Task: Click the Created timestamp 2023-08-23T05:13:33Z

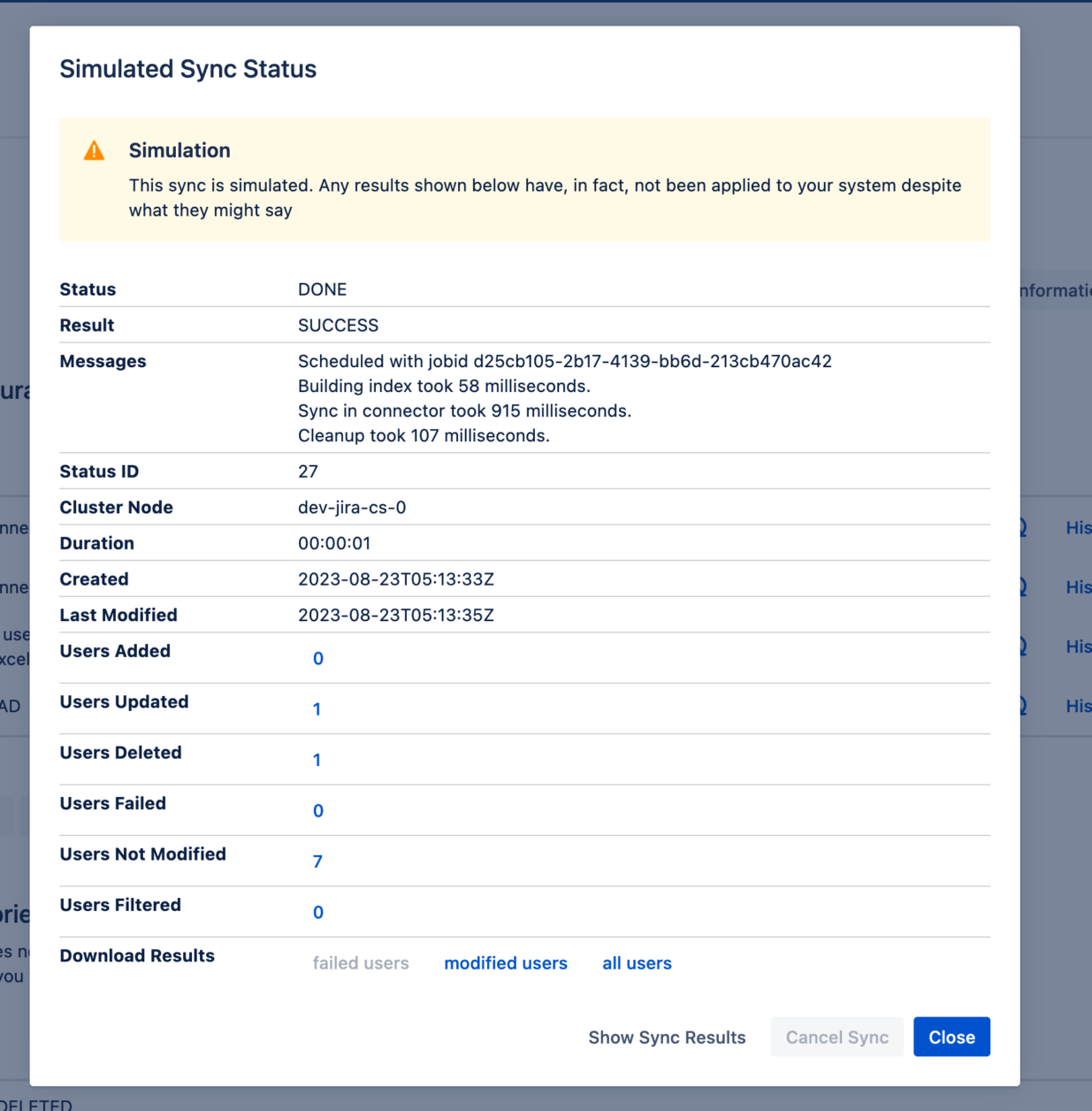Action: [x=396, y=579]
